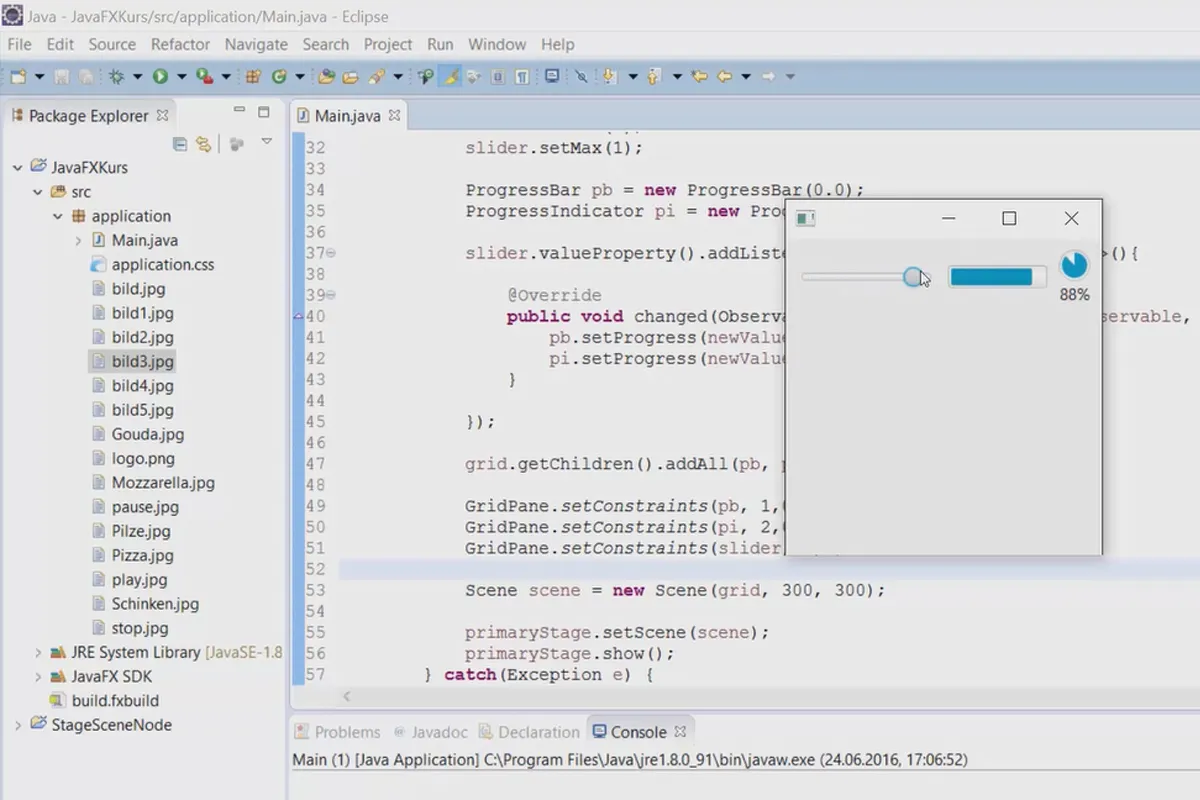Toggle Link with Editor in Package Explorer
Viewport: 1200px width, 800px height.
click(x=203, y=144)
